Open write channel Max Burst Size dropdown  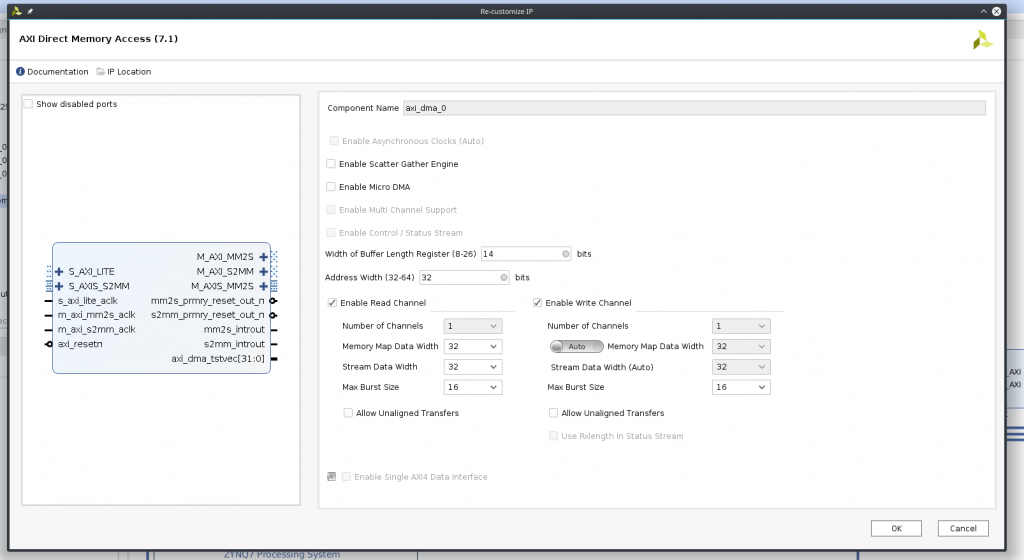(x=741, y=387)
